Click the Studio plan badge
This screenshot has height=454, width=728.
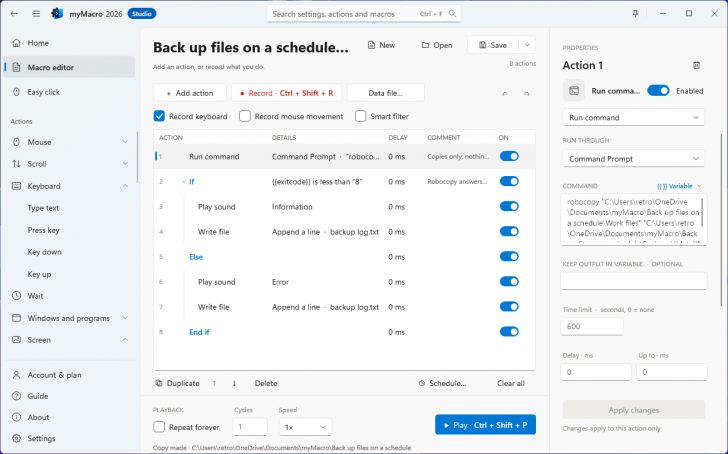coord(142,14)
